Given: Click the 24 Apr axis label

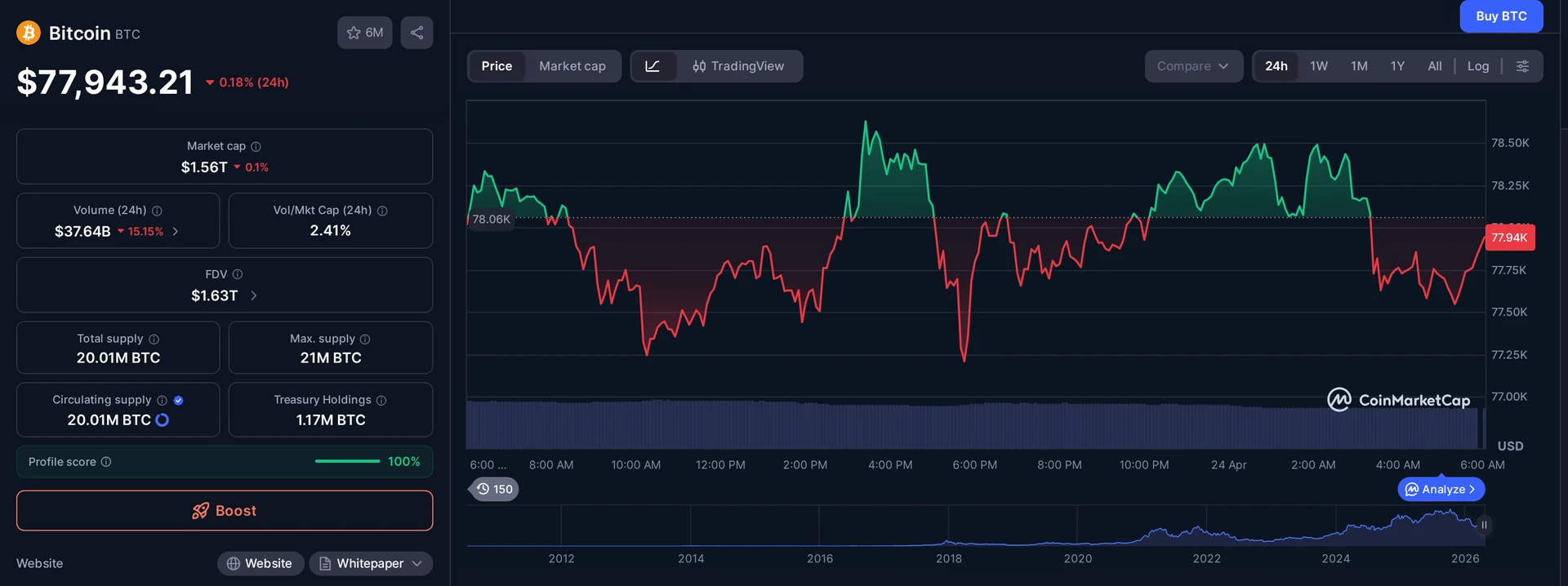Looking at the screenshot, I should 1229,464.
